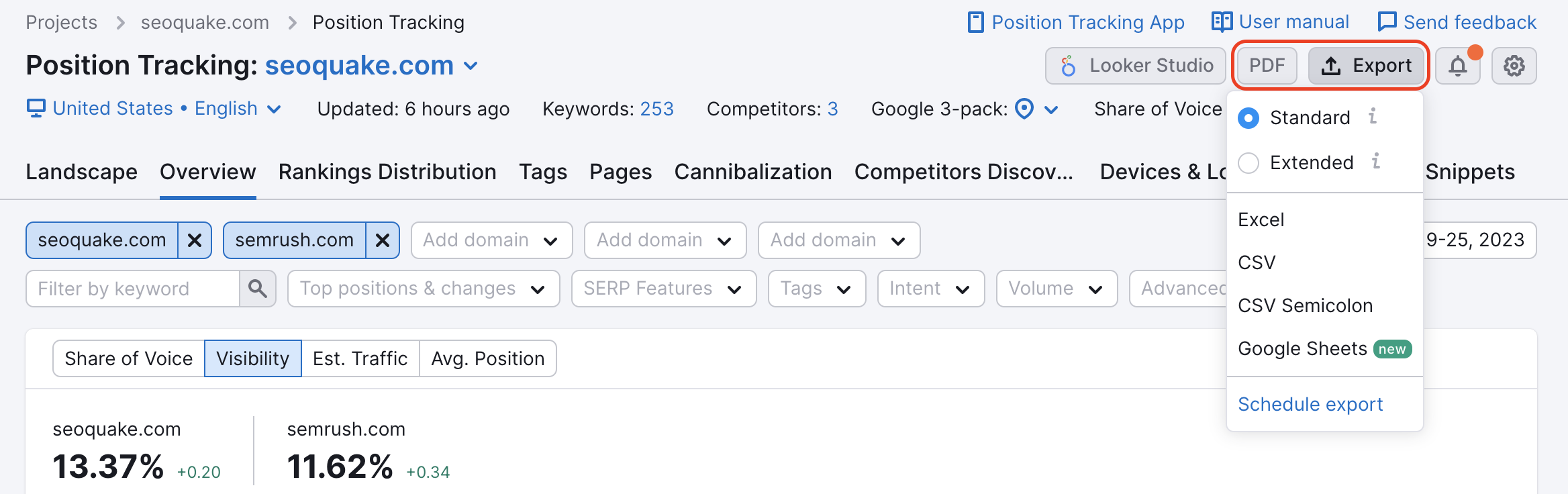Open the Overview tab
Viewport: 1568px width, 494px height.
[208, 172]
